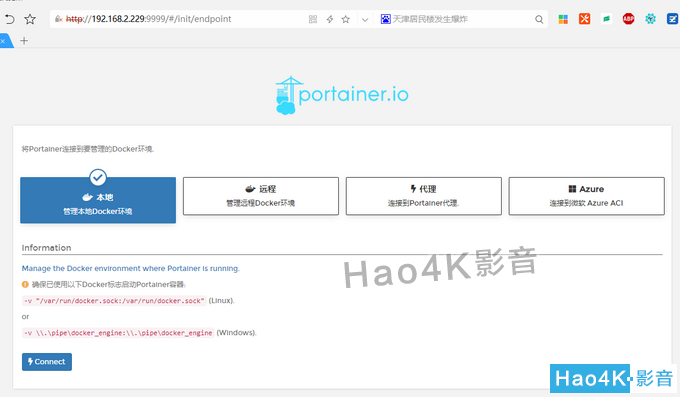Viewport: 680px width, 397px height.
Task: Click the teal gear extension icon
Action: click(650, 19)
